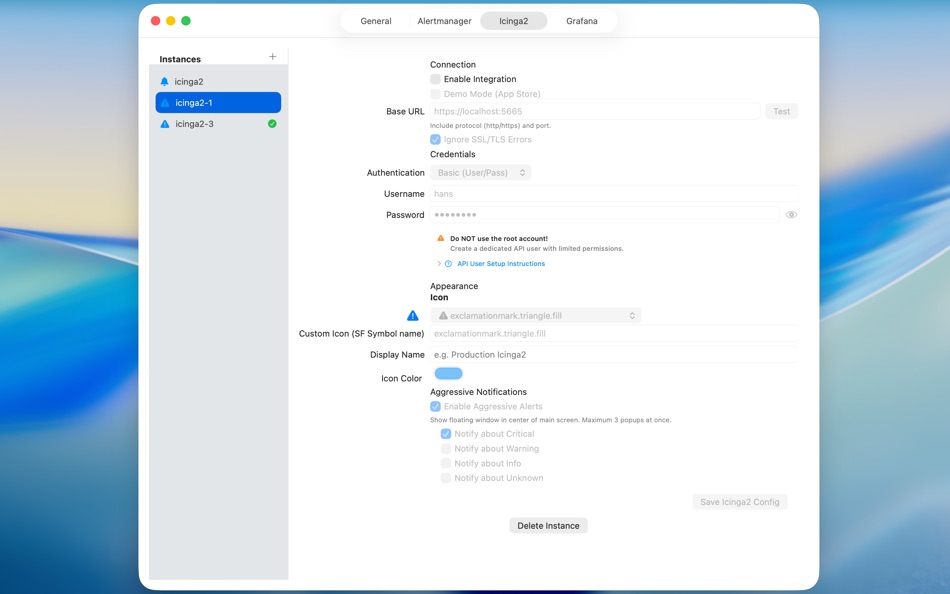The width and height of the screenshot is (950, 594).
Task: Open the Icon Color swatch picker
Action: 447,372
